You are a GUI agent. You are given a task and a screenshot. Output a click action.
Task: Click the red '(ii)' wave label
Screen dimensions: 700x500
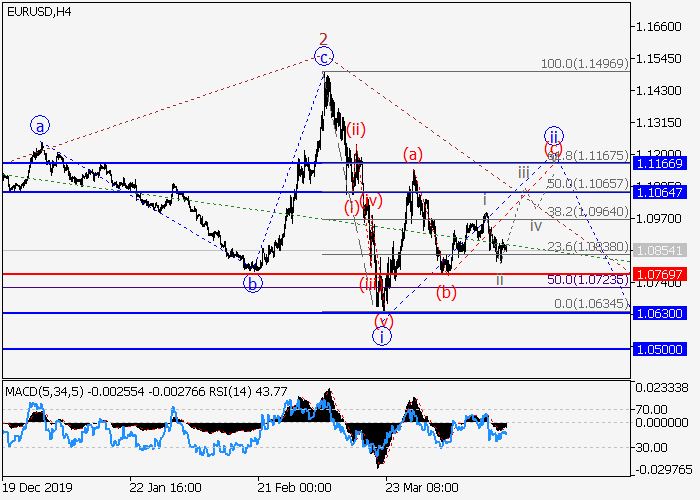pyautogui.click(x=356, y=128)
